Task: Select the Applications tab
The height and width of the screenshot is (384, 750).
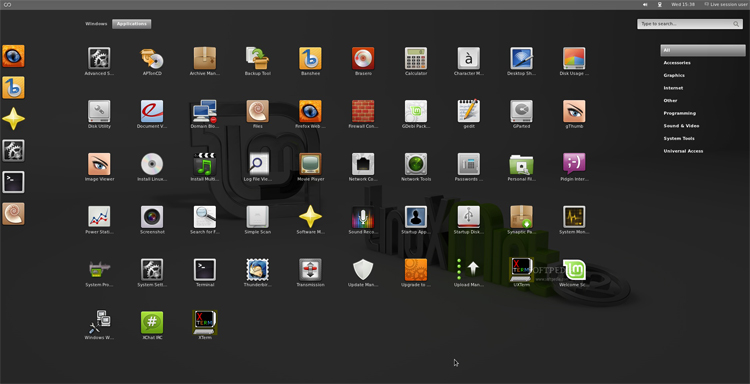Action: [x=132, y=23]
